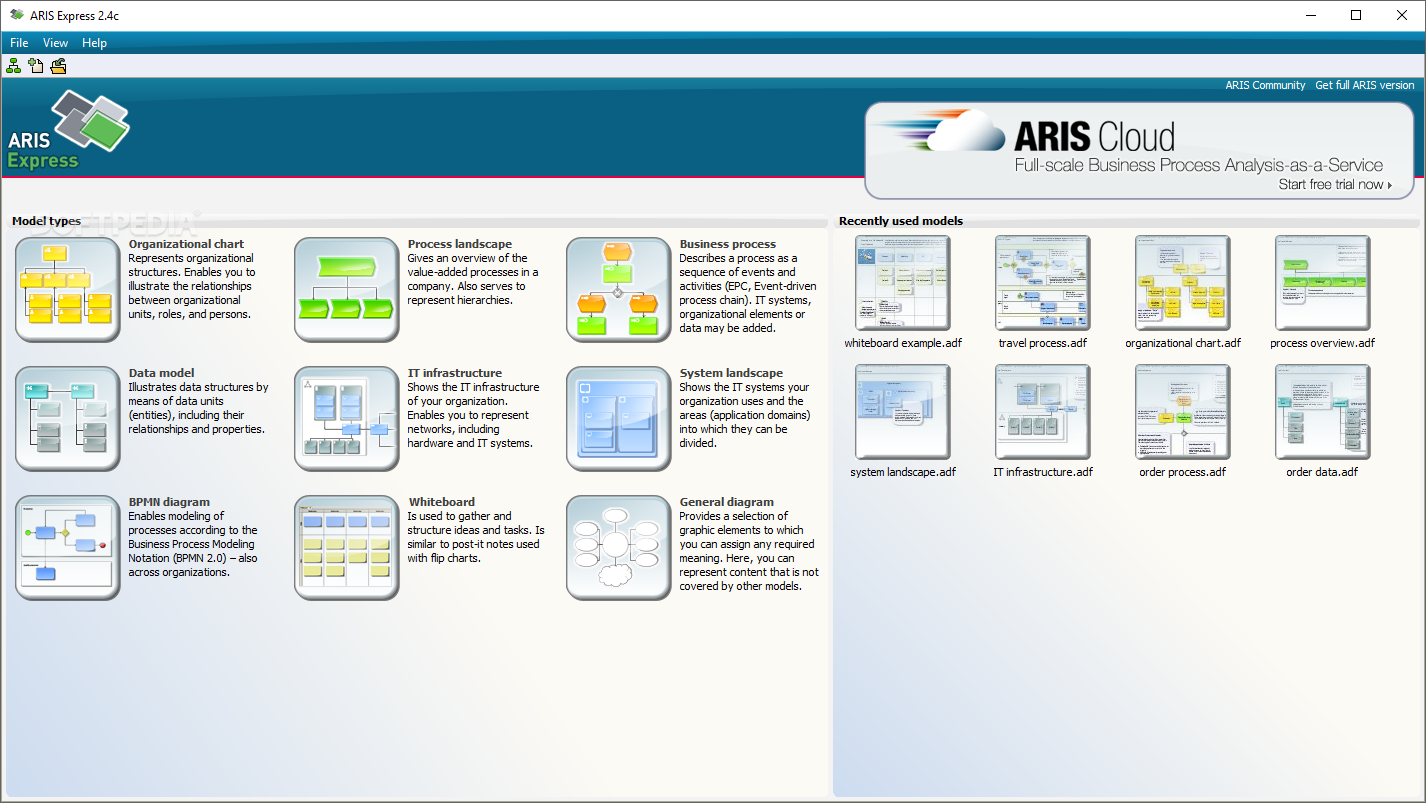Click the 'whiteboard example.adf' file name
The image size is (1426, 803).
[903, 343]
